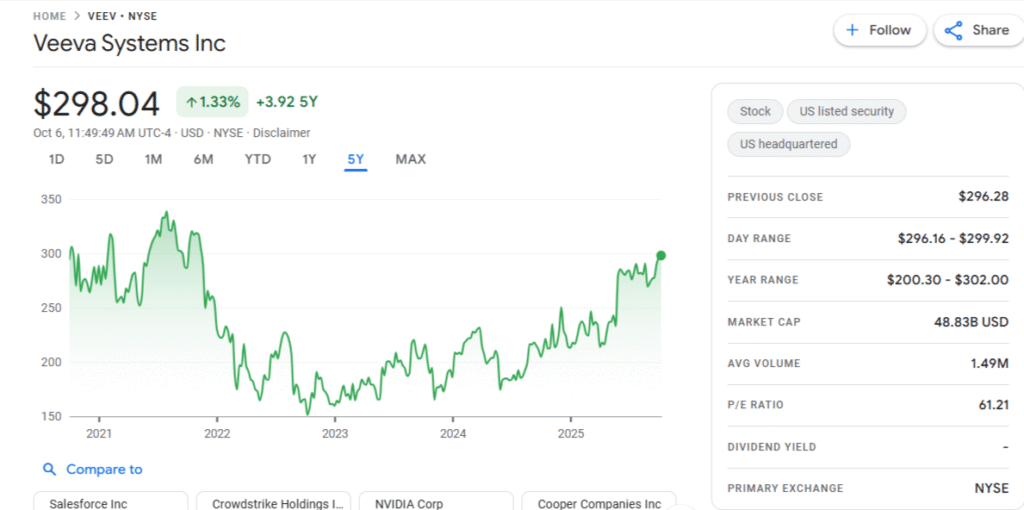The width and height of the screenshot is (1024, 510).
Task: Choose the 1Y time range
Action: click(x=309, y=159)
